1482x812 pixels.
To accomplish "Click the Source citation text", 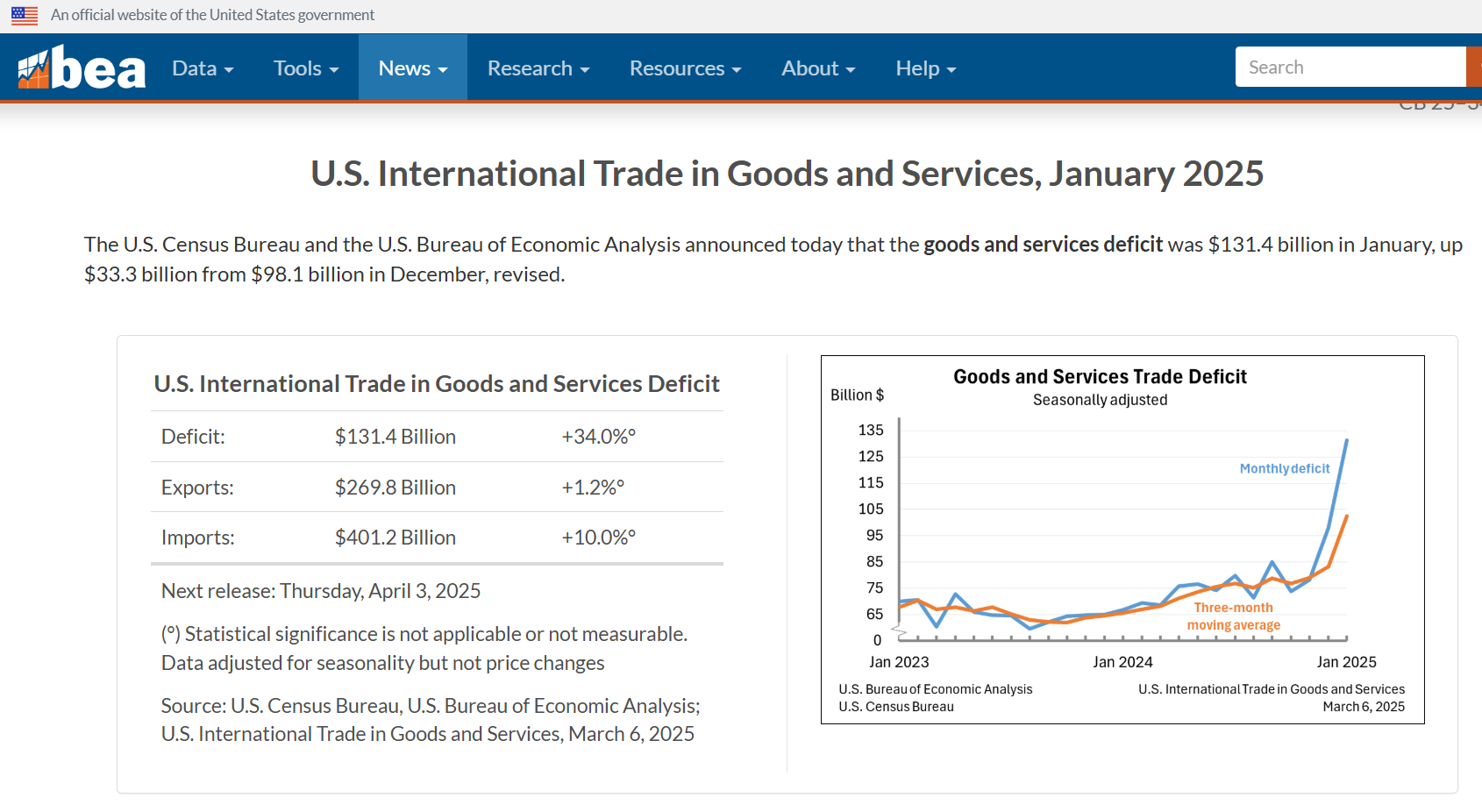I will tap(431, 720).
